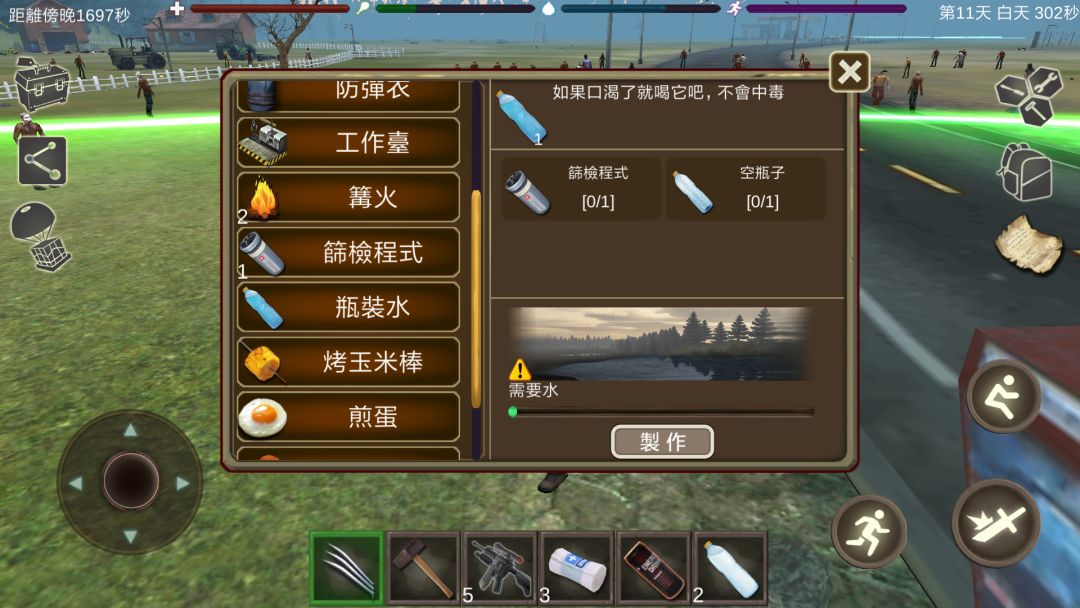Viewport: 1080px width, 608px height.
Task: Select 篝火 recipe in the list
Action: coord(349,198)
